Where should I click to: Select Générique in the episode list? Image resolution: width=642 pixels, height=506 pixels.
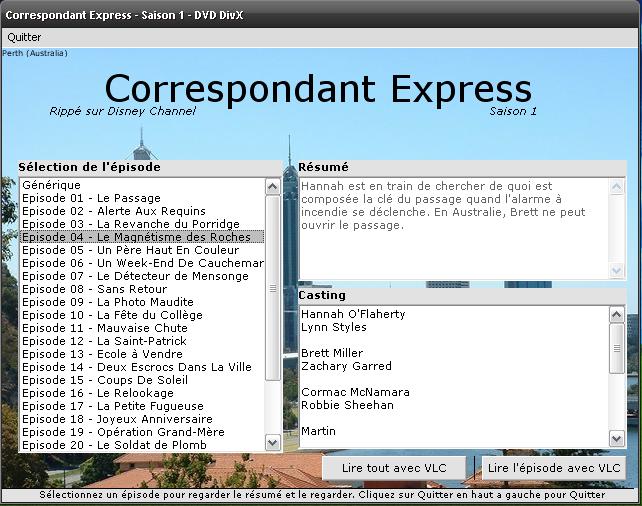[142, 185]
